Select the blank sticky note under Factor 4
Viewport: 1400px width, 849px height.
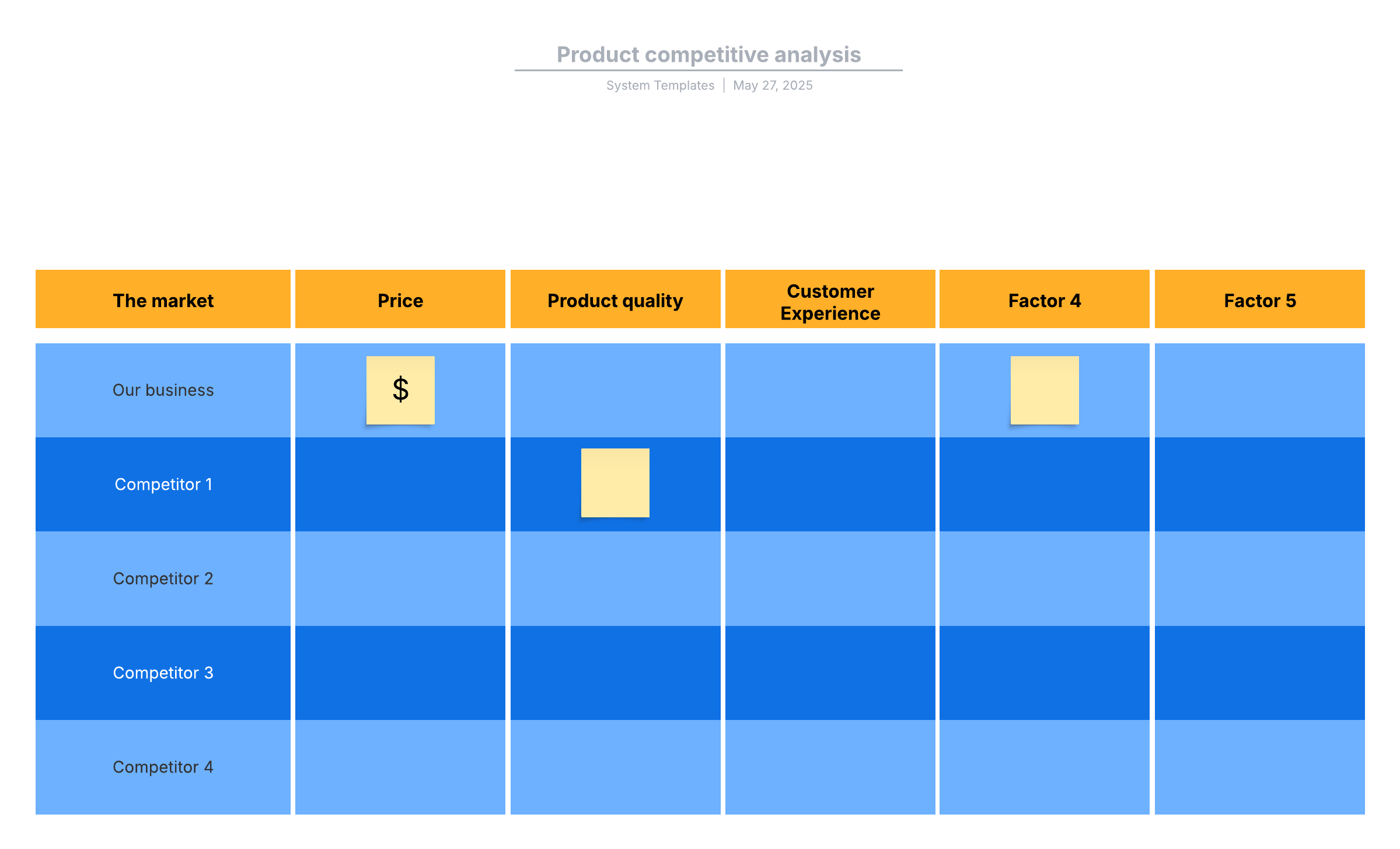(1045, 390)
